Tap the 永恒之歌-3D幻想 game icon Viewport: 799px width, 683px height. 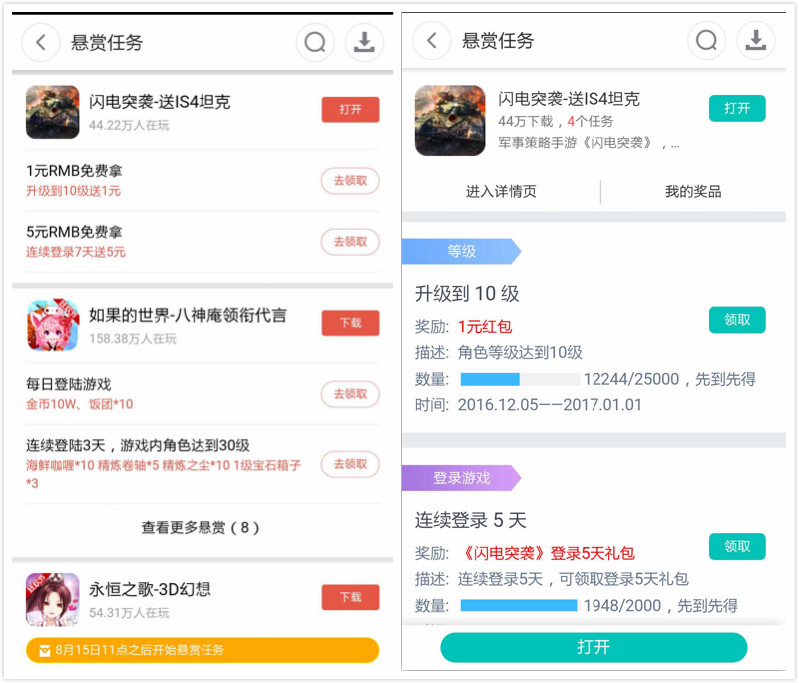click(x=52, y=598)
